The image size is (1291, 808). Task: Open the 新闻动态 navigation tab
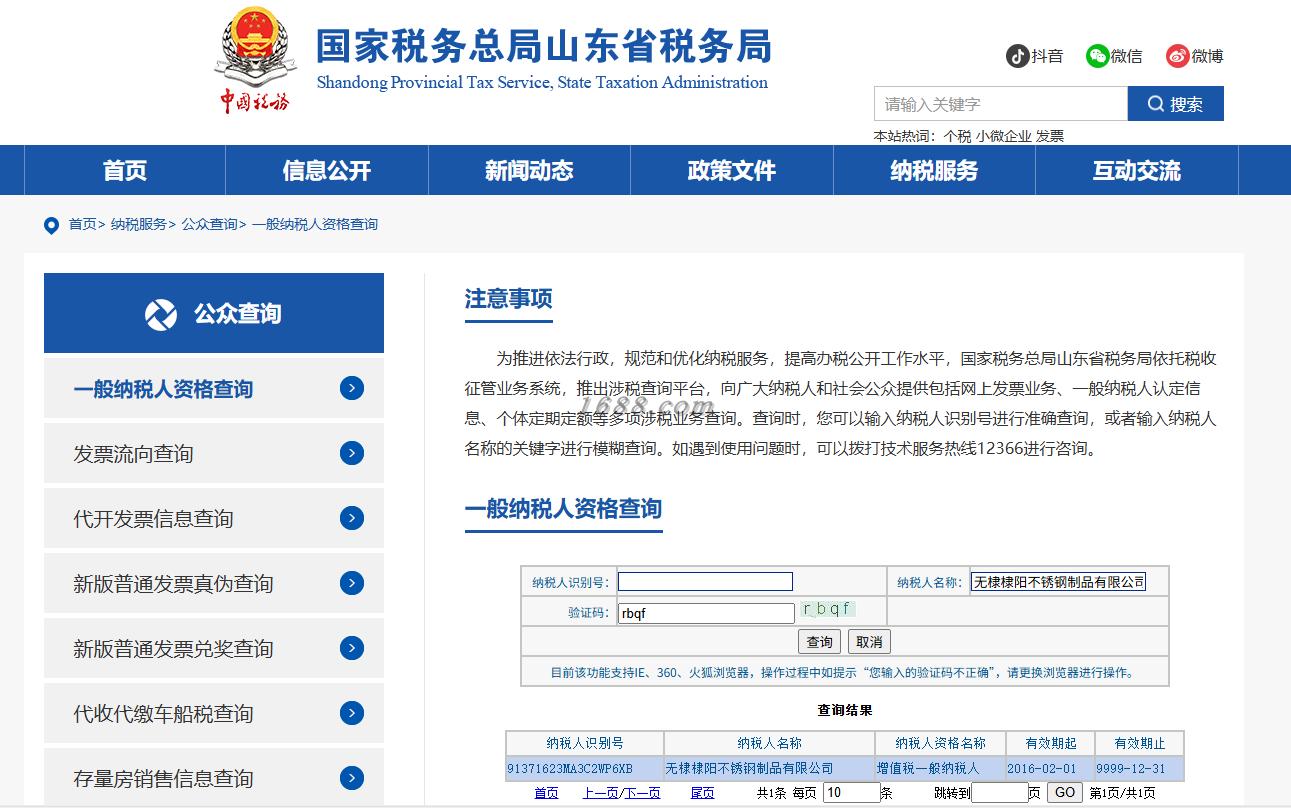click(x=529, y=171)
